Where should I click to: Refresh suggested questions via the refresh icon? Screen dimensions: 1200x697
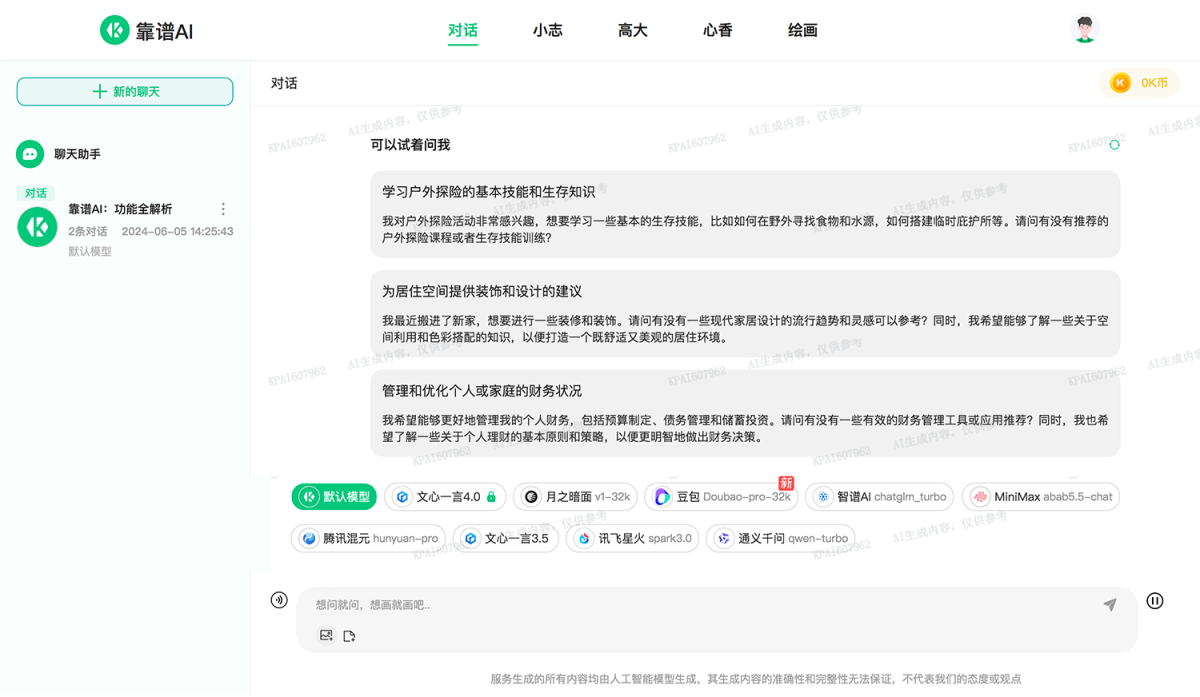click(1113, 144)
